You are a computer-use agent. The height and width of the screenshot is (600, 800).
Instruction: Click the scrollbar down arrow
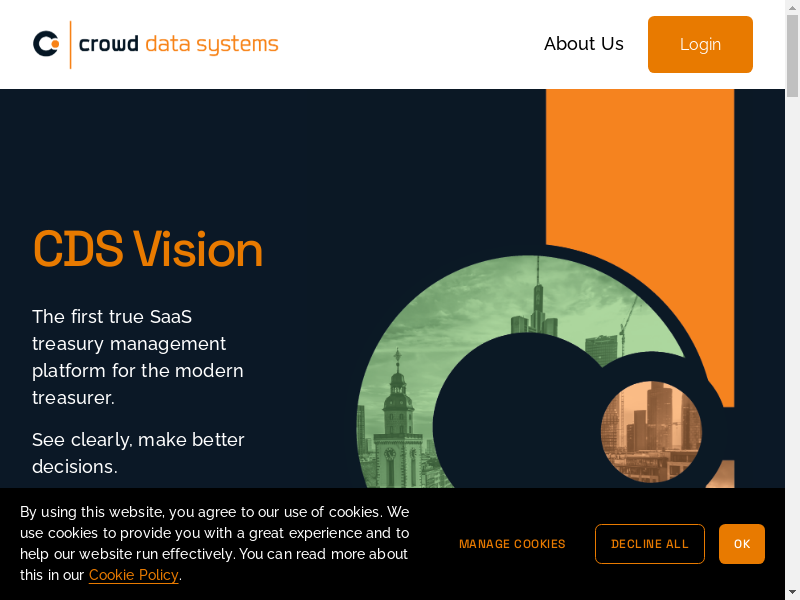coord(792,593)
